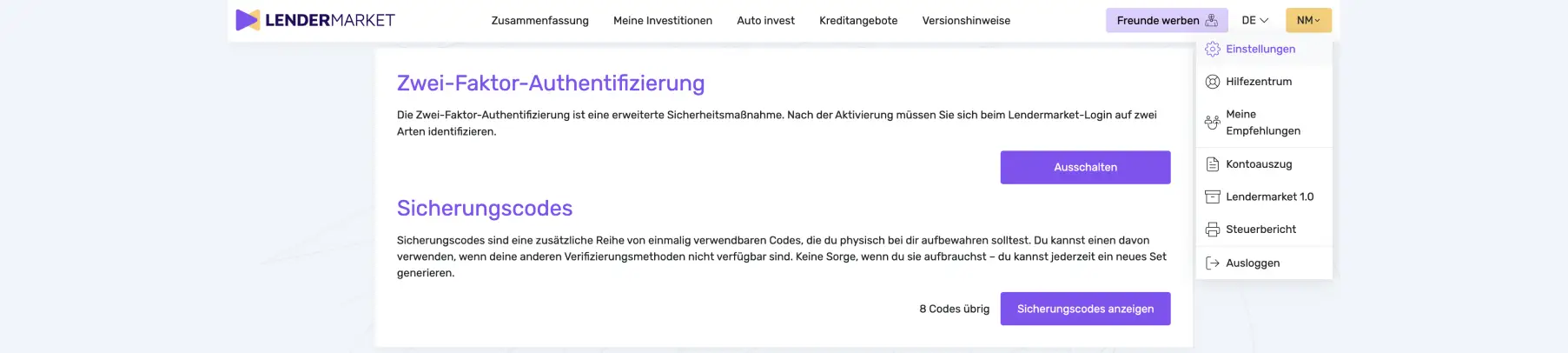Click the LENDERMARKET wordmark text

[330, 20]
